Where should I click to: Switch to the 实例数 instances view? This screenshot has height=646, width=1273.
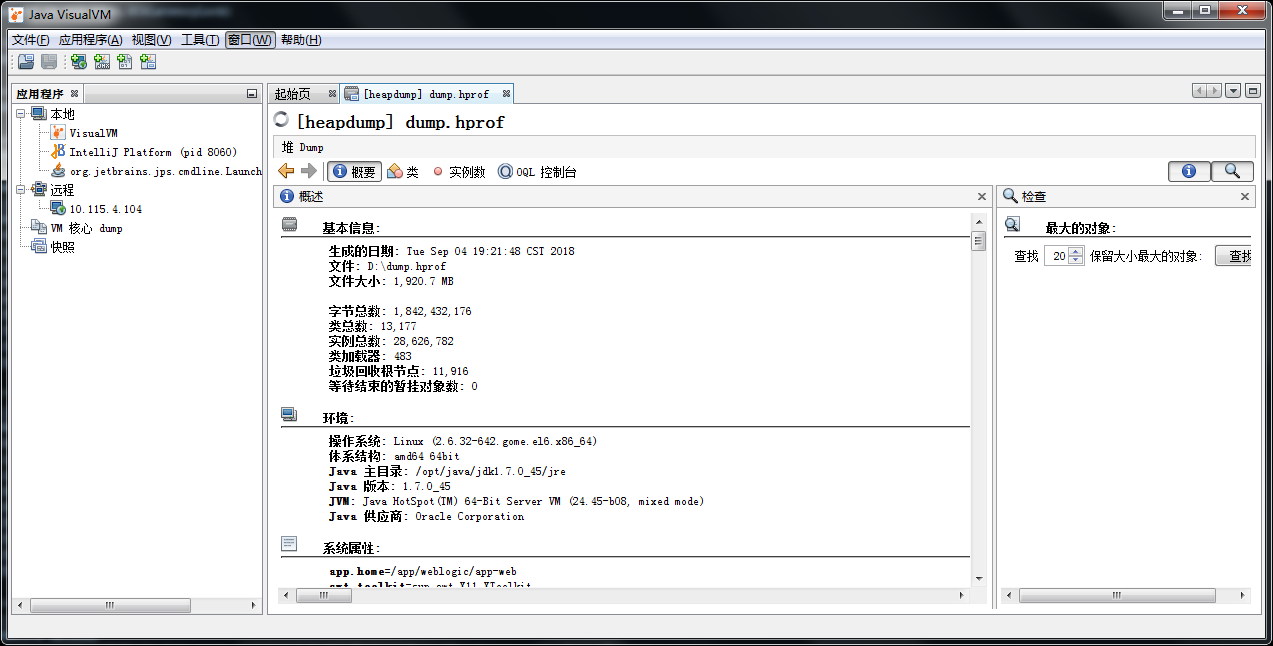point(458,172)
